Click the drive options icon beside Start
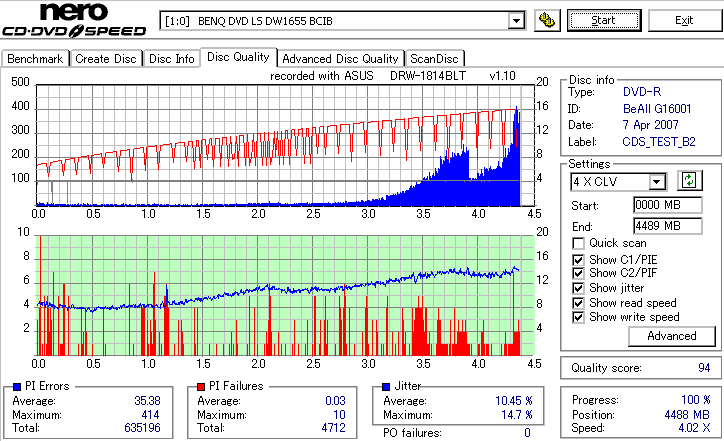This screenshot has width=724, height=441. tap(547, 21)
